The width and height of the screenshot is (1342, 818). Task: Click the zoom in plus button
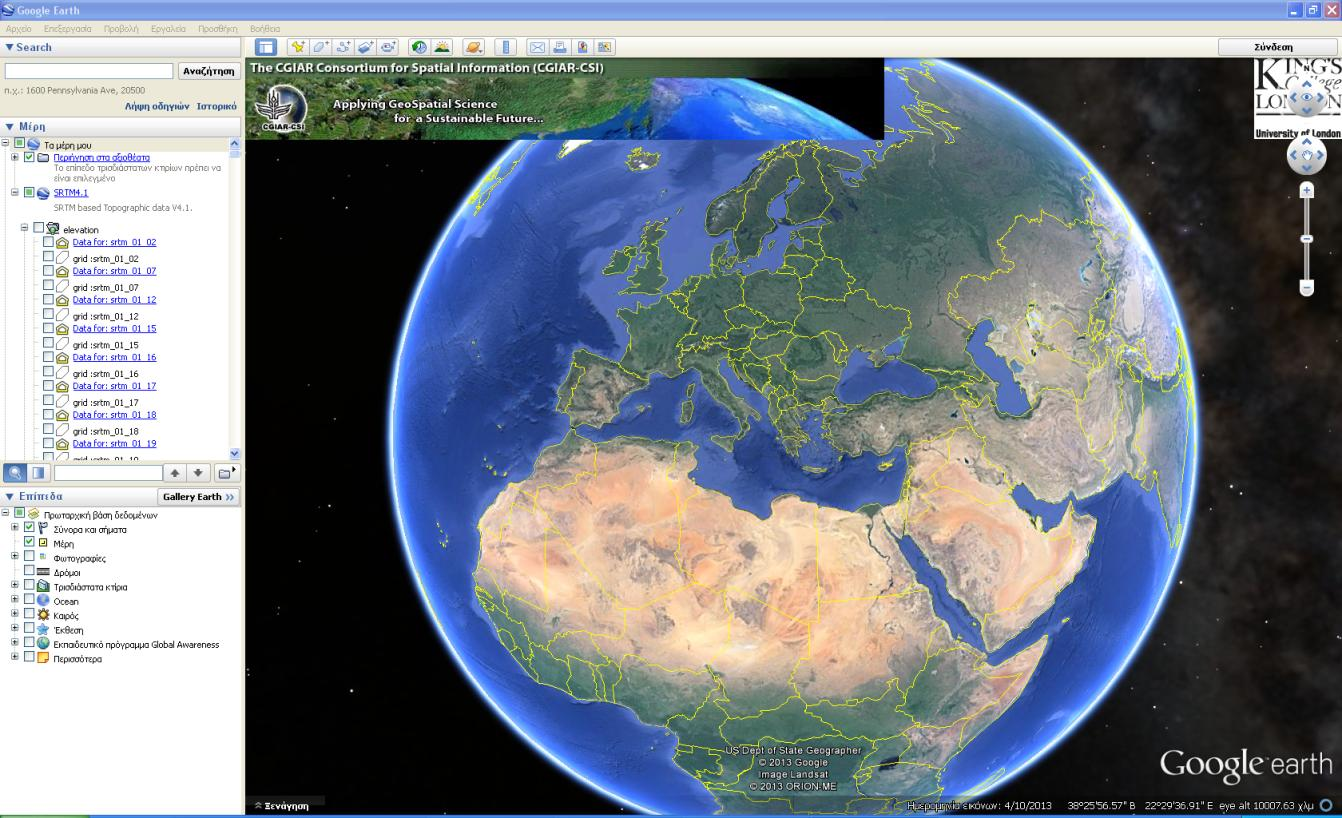click(1306, 190)
